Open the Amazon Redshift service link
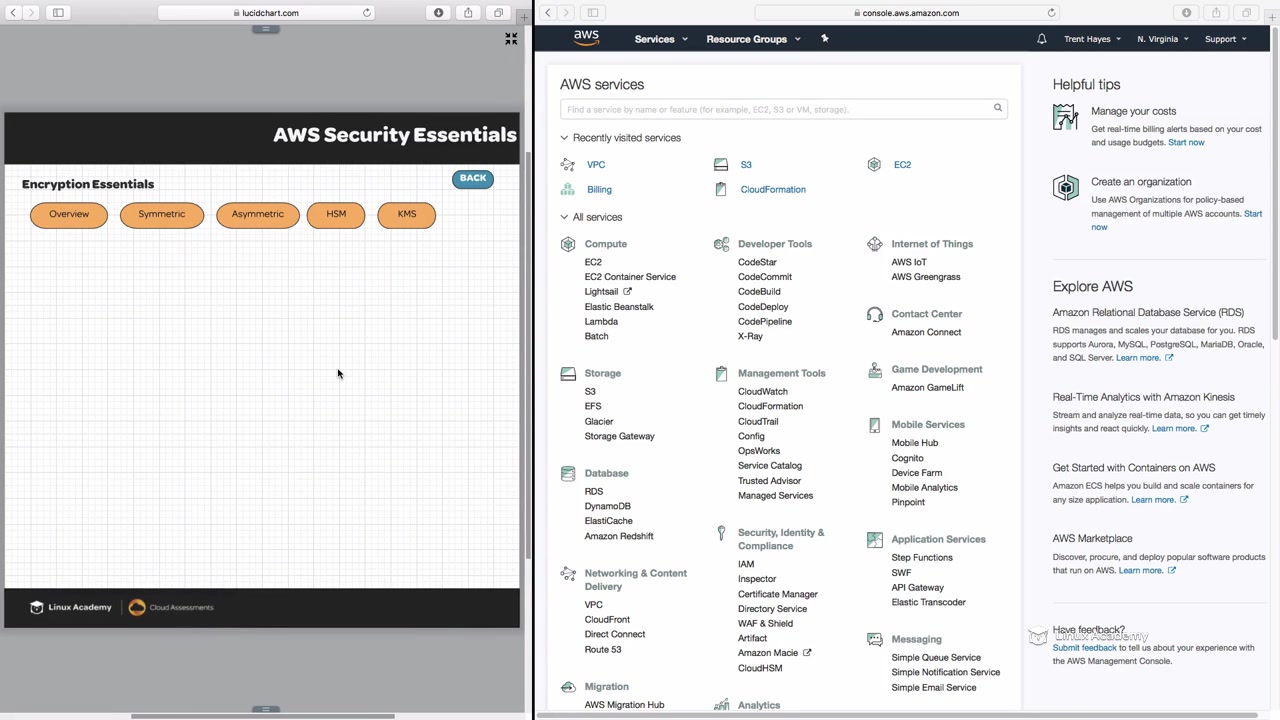Image resolution: width=1280 pixels, height=720 pixels. pos(619,536)
